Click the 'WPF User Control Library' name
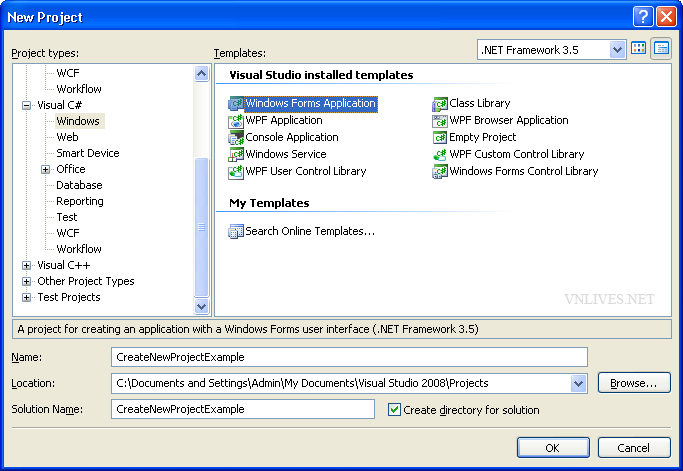The width and height of the screenshot is (683, 471). pyautogui.click(x=306, y=171)
